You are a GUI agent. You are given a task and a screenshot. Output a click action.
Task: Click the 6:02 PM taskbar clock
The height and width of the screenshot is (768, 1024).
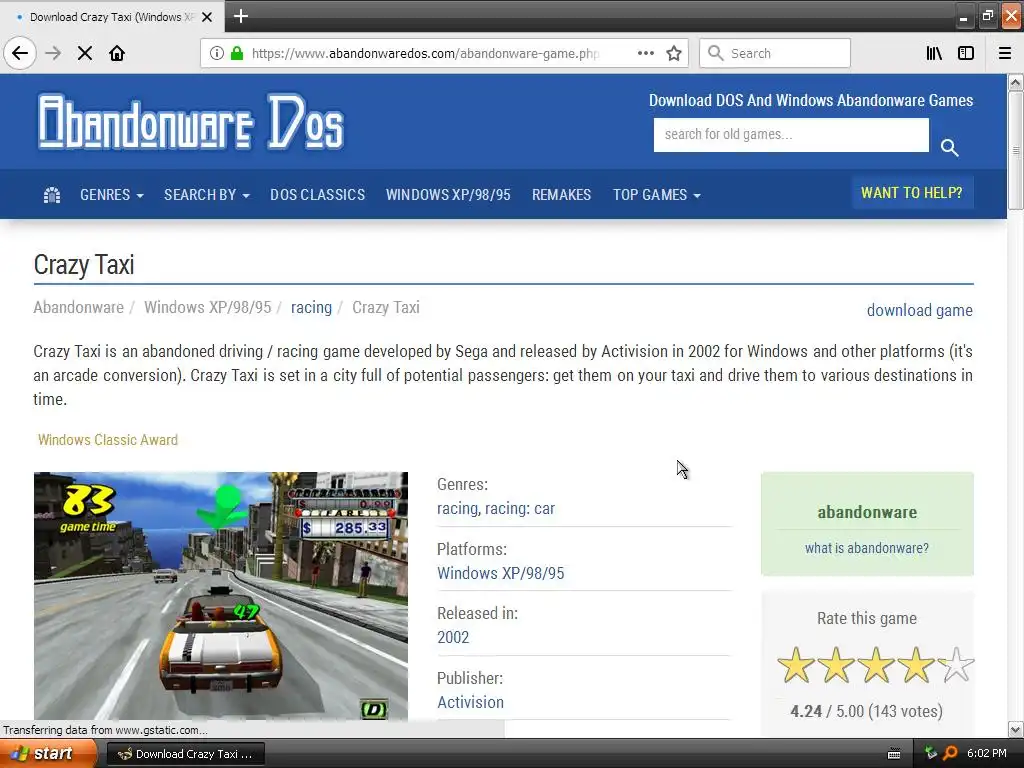click(986, 753)
